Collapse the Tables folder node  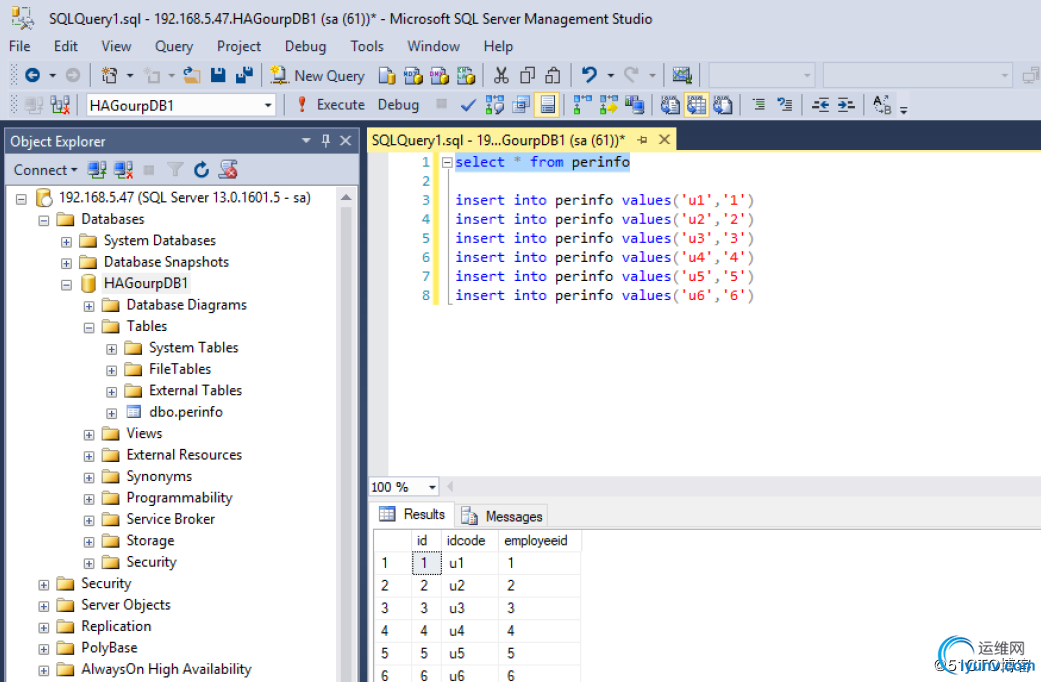tap(89, 328)
